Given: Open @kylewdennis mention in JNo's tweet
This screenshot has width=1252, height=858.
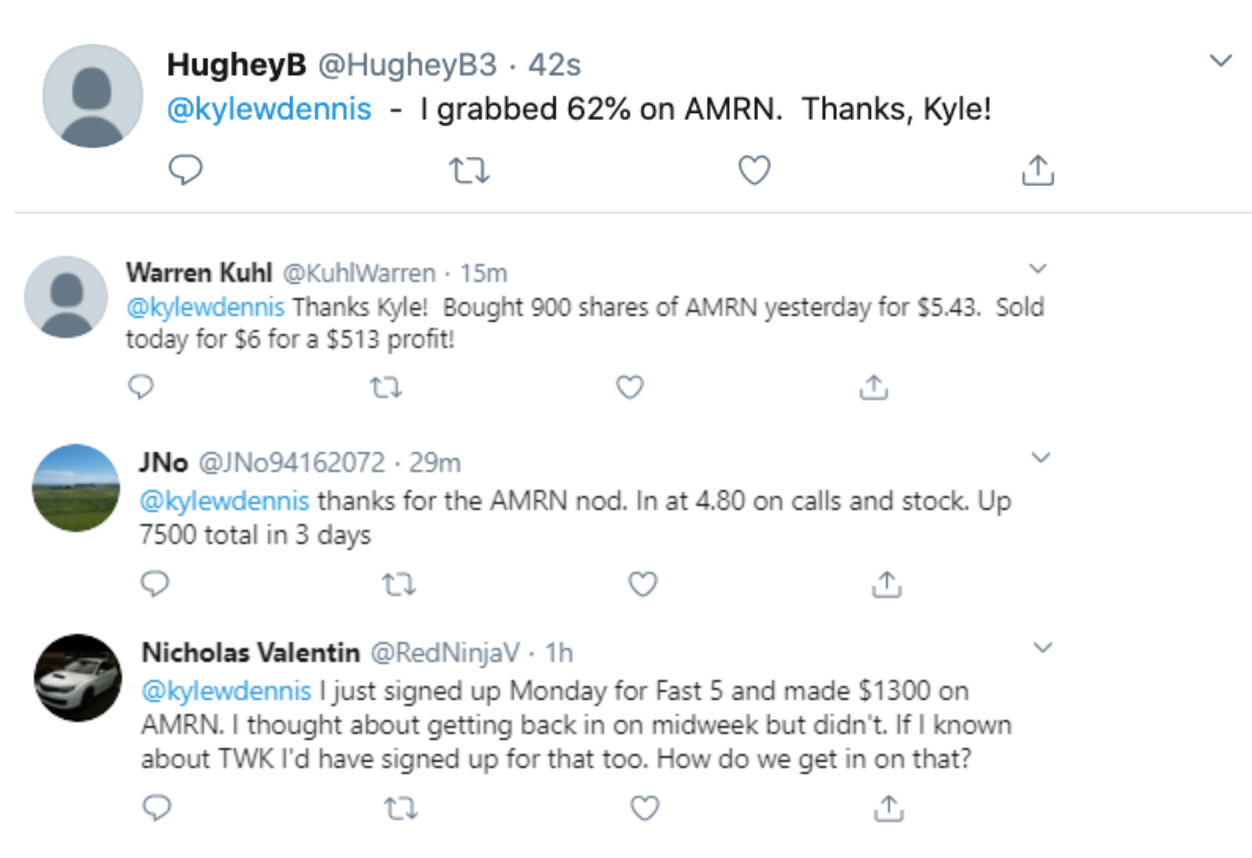Looking at the screenshot, I should coord(225,500).
